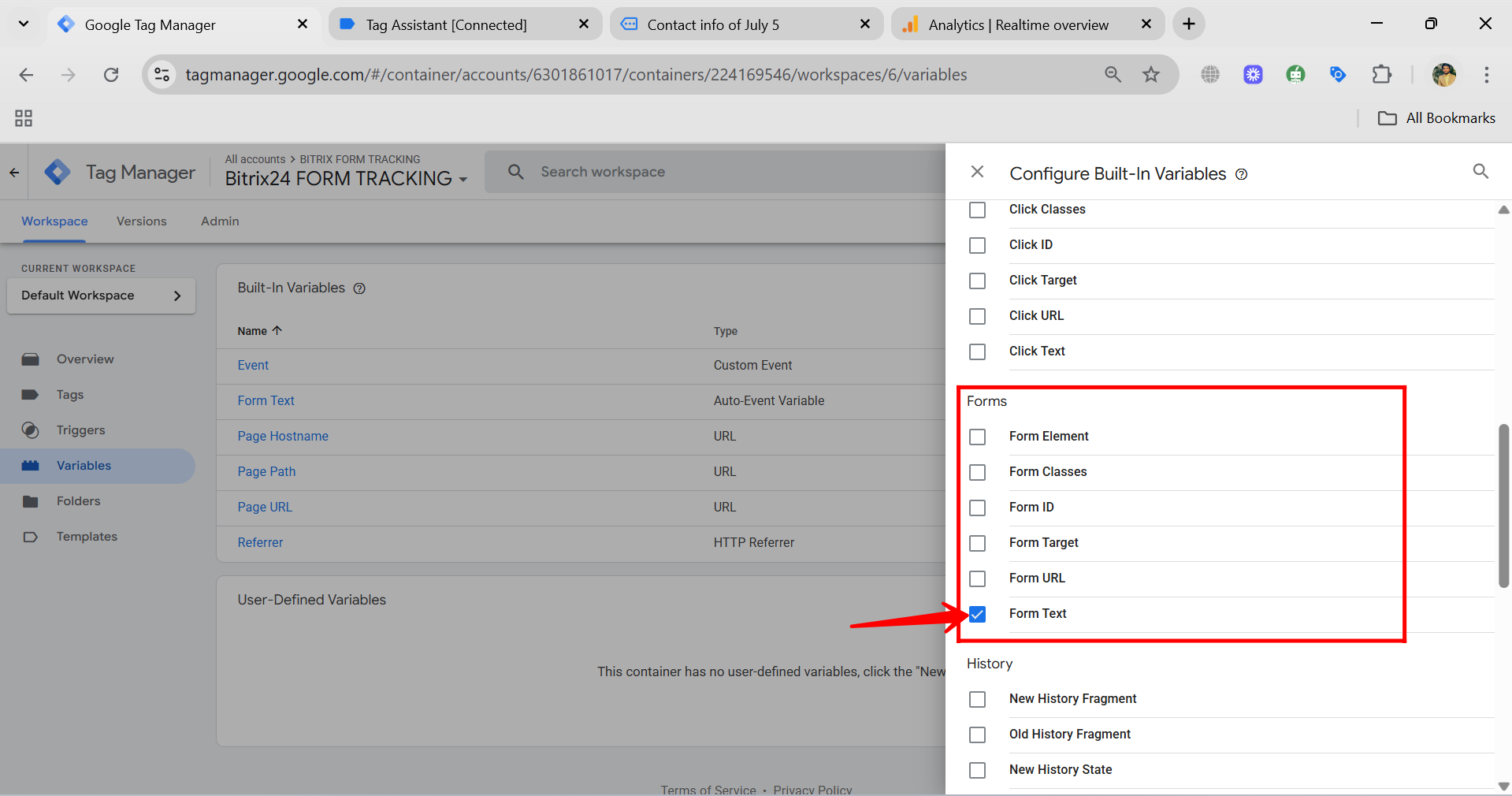The image size is (1512, 796).
Task: Enable New History State variable
Action: click(977, 770)
